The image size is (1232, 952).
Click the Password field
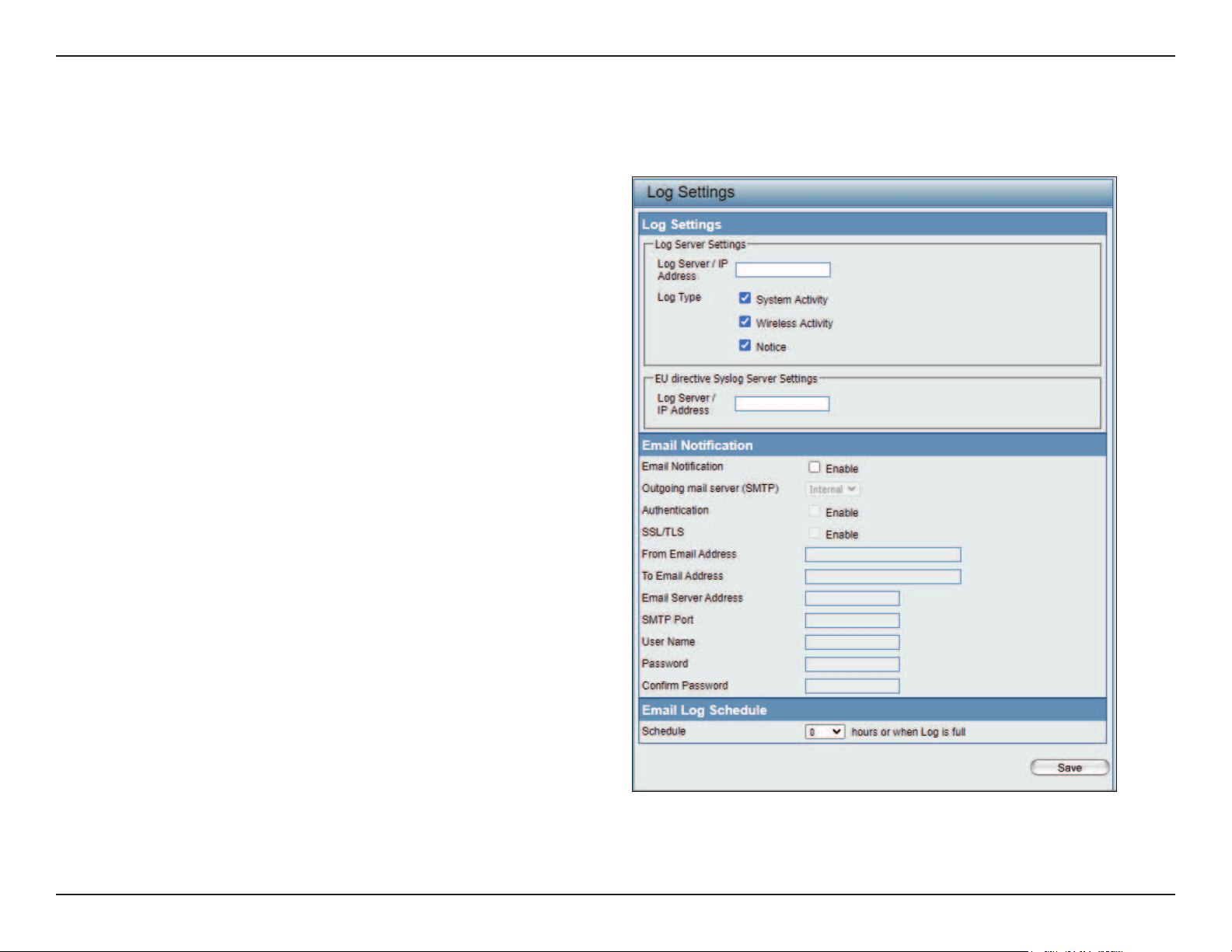click(852, 664)
